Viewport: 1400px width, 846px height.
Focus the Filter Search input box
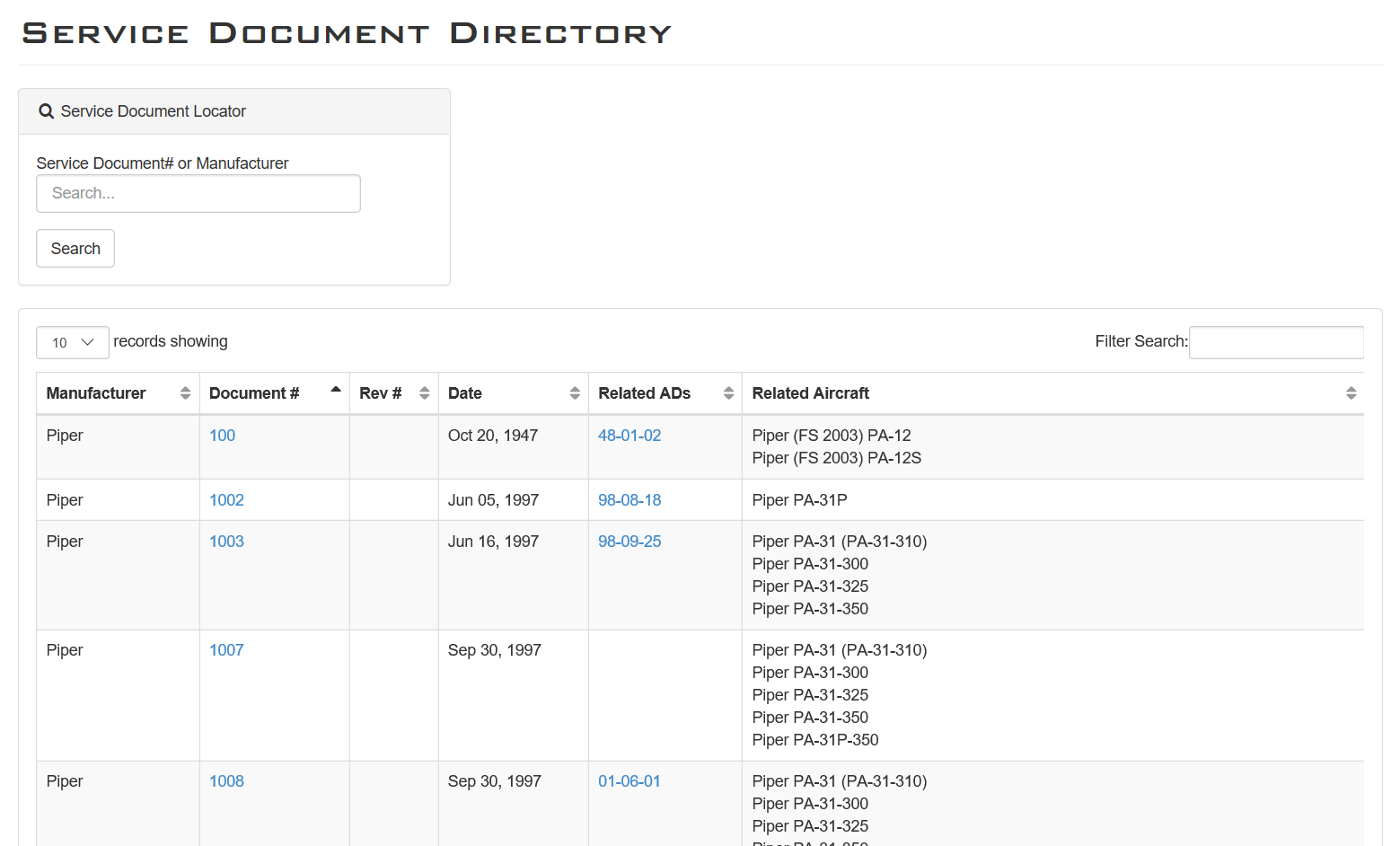(x=1276, y=342)
